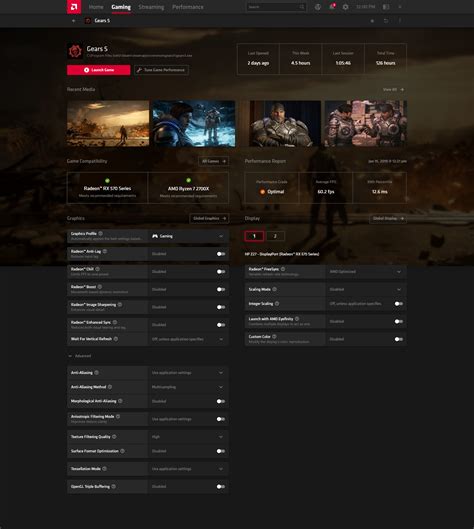Click the search magnifier icon
Viewport: 474px width, 529px height.
tap(302, 7)
